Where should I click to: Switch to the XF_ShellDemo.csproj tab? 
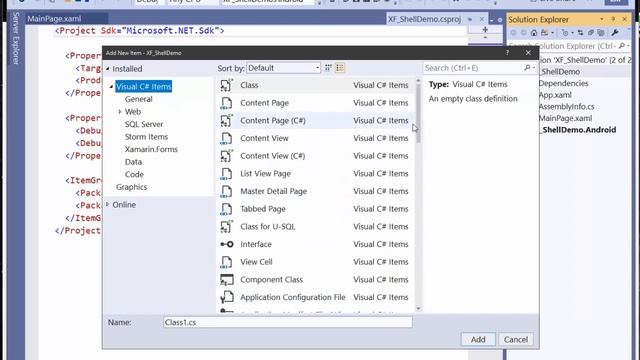(424, 19)
